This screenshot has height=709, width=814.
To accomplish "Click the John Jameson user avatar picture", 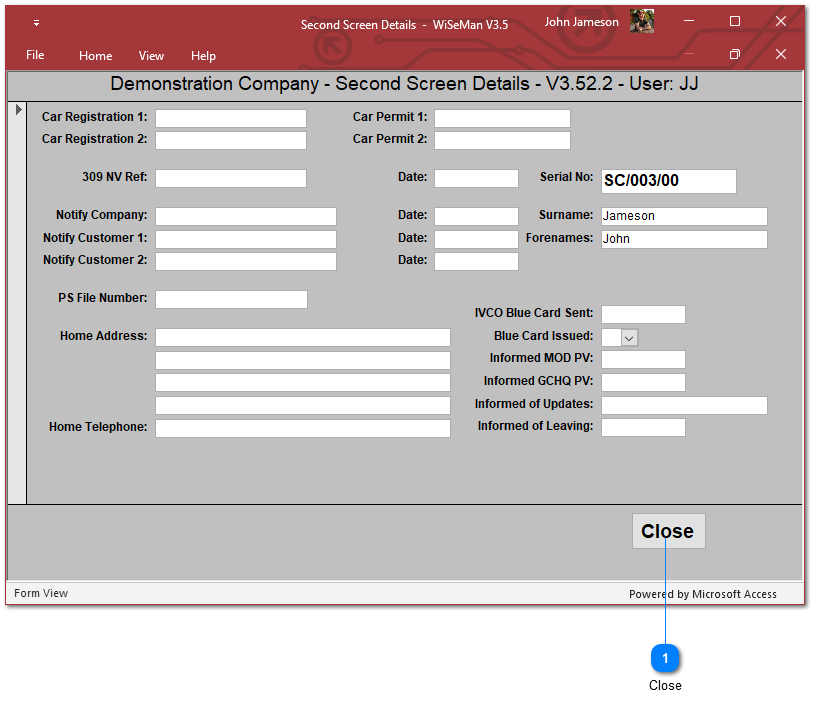I will [642, 22].
